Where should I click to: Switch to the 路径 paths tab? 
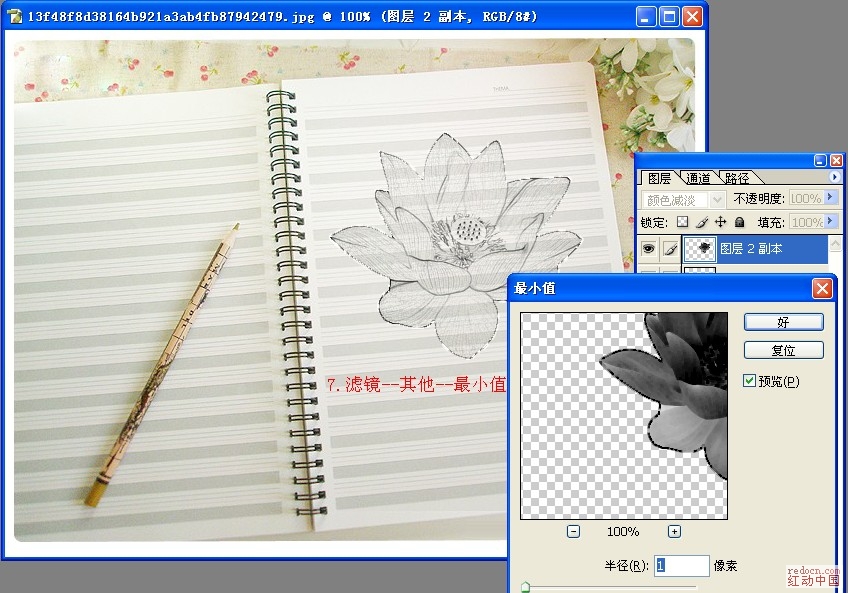tap(737, 178)
